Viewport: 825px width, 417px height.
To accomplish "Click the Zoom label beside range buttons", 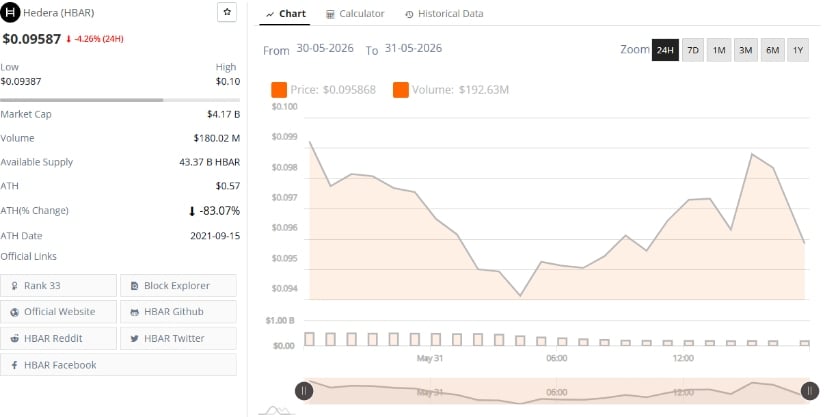I will click(x=635, y=49).
